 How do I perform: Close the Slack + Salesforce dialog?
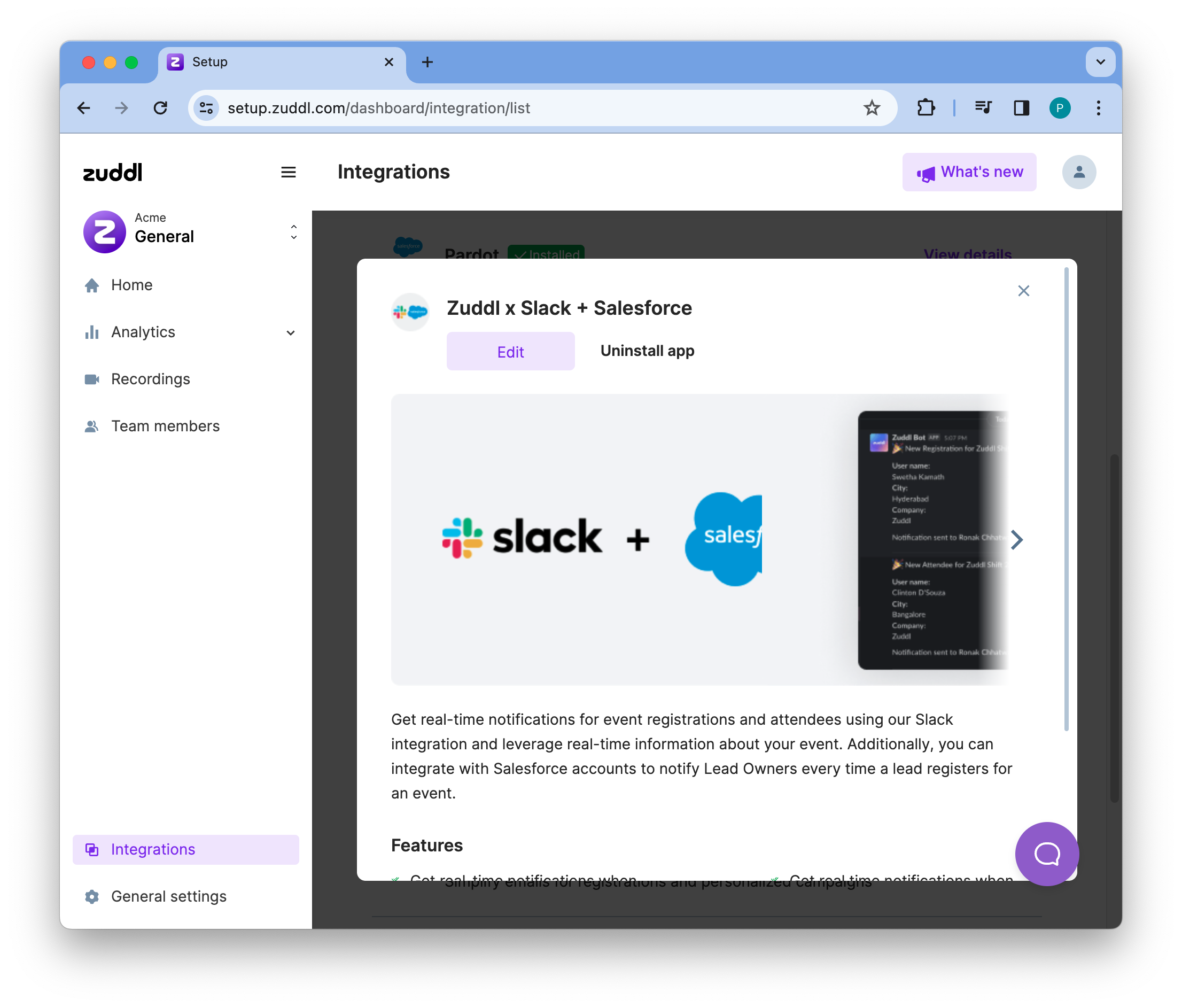pyautogui.click(x=1023, y=291)
